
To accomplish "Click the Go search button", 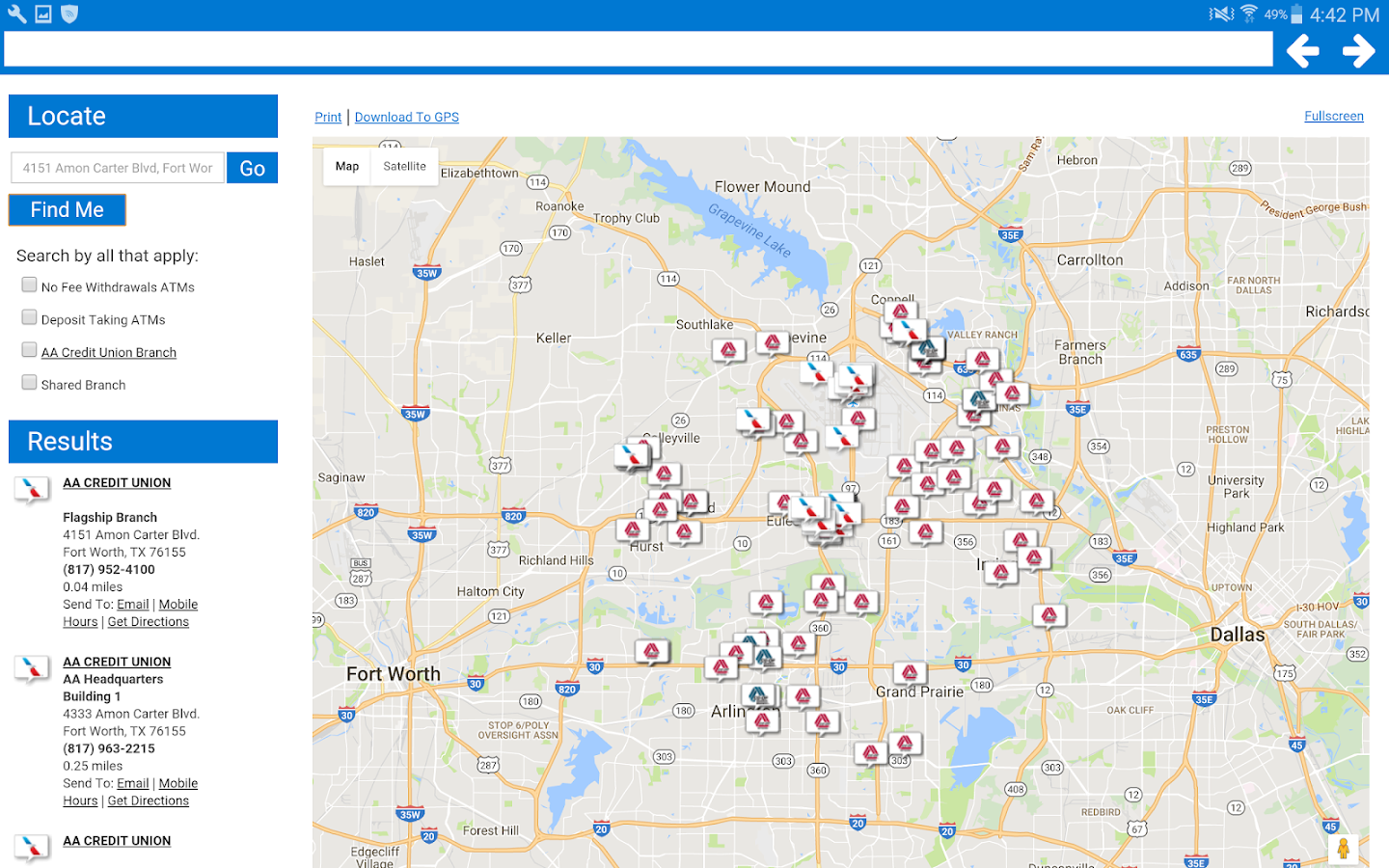I will click(252, 168).
